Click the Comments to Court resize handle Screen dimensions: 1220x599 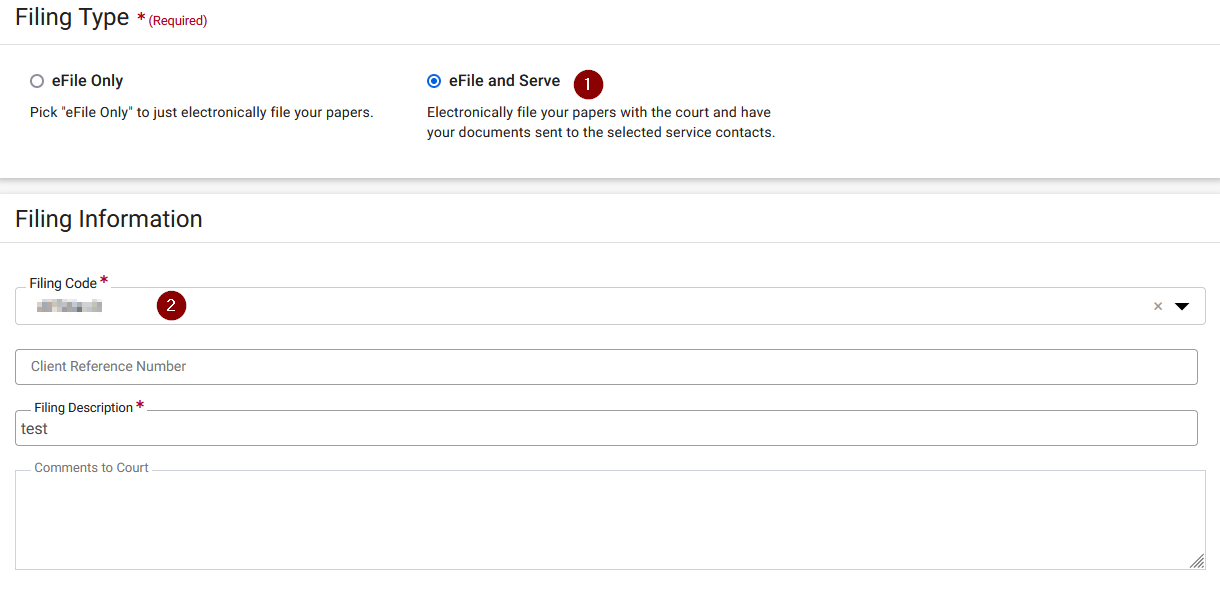tap(1197, 561)
